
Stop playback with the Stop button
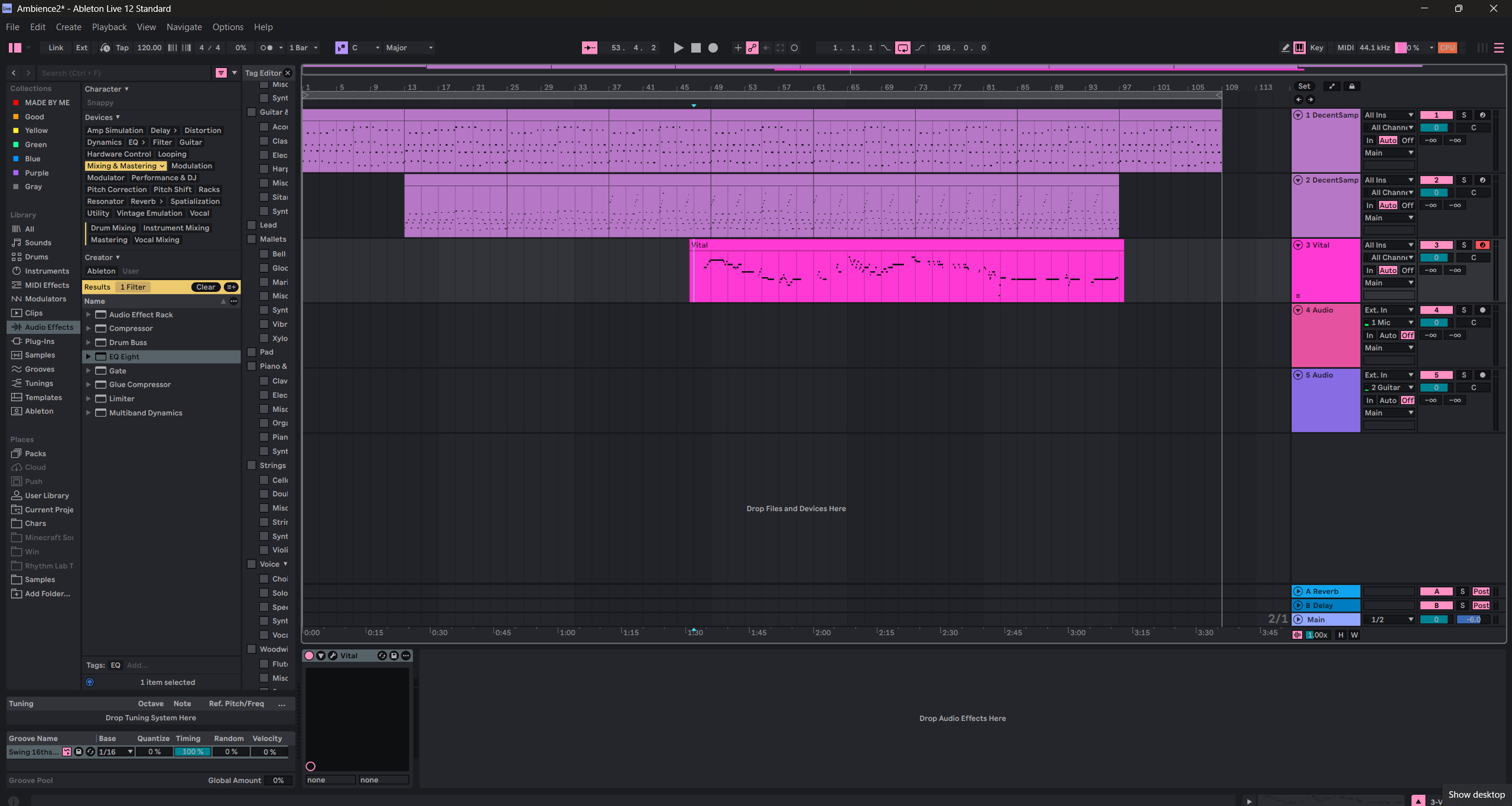696,48
